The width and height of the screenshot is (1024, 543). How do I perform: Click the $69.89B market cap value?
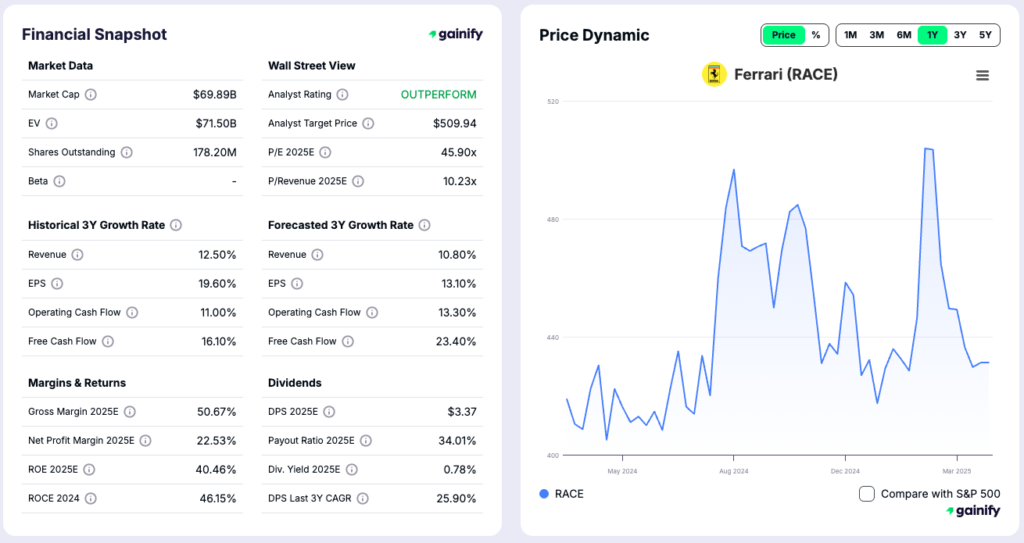coord(214,95)
